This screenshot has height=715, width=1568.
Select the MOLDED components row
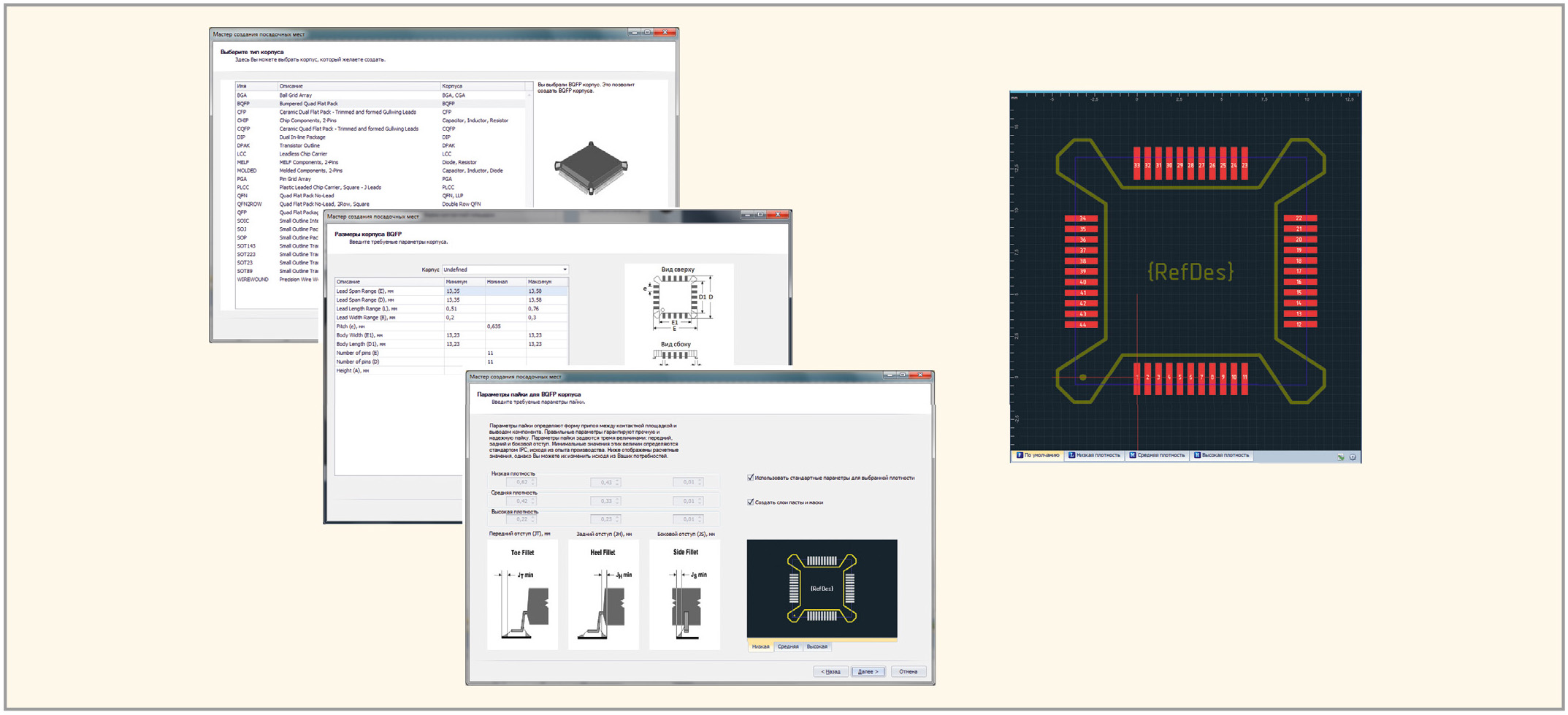point(380,171)
